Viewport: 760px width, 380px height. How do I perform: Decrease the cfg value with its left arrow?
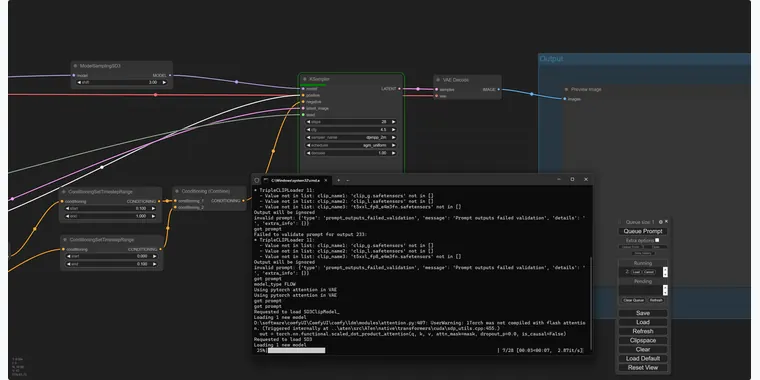point(309,129)
